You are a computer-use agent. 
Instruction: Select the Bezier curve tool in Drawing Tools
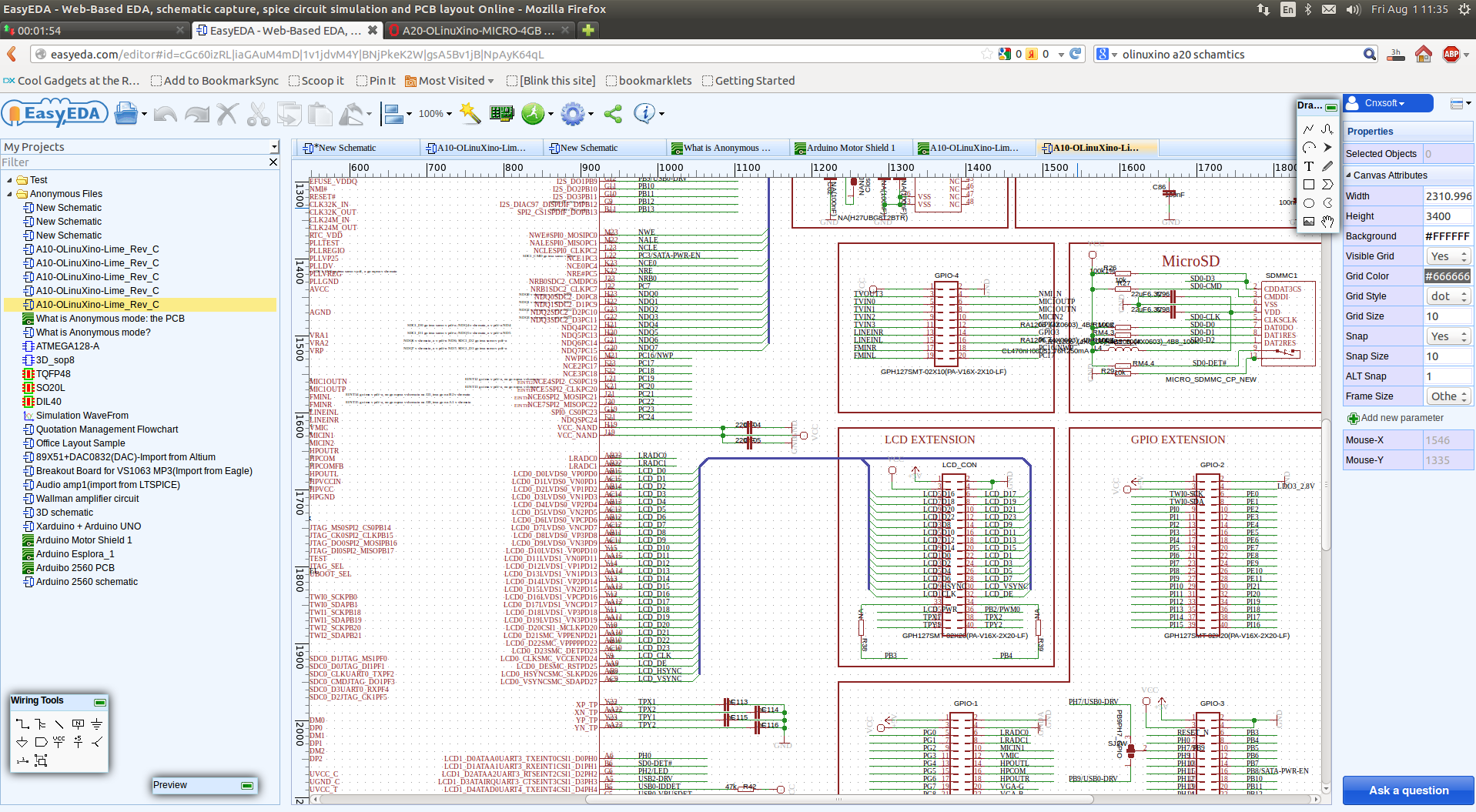click(x=1327, y=129)
